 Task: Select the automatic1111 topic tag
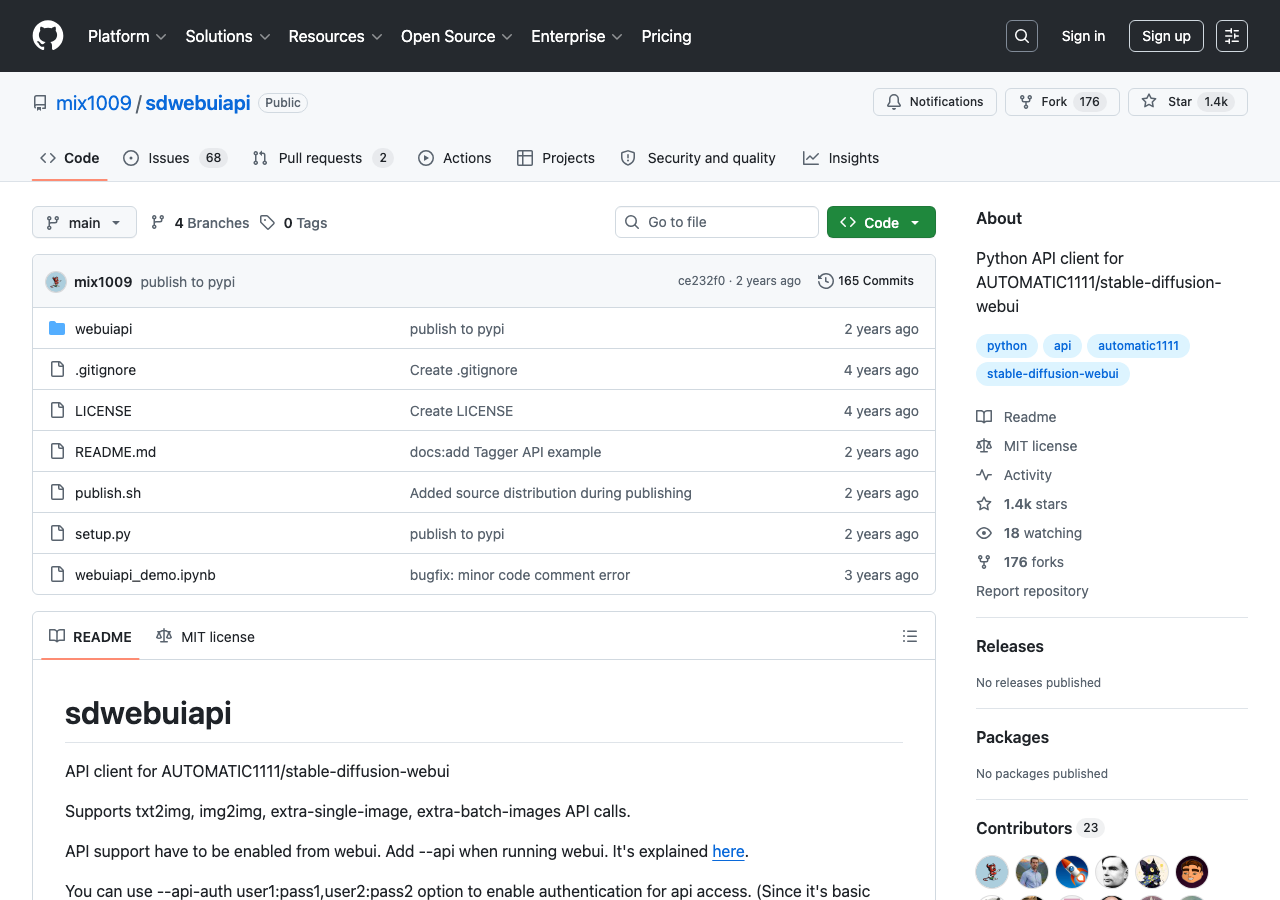(1138, 346)
